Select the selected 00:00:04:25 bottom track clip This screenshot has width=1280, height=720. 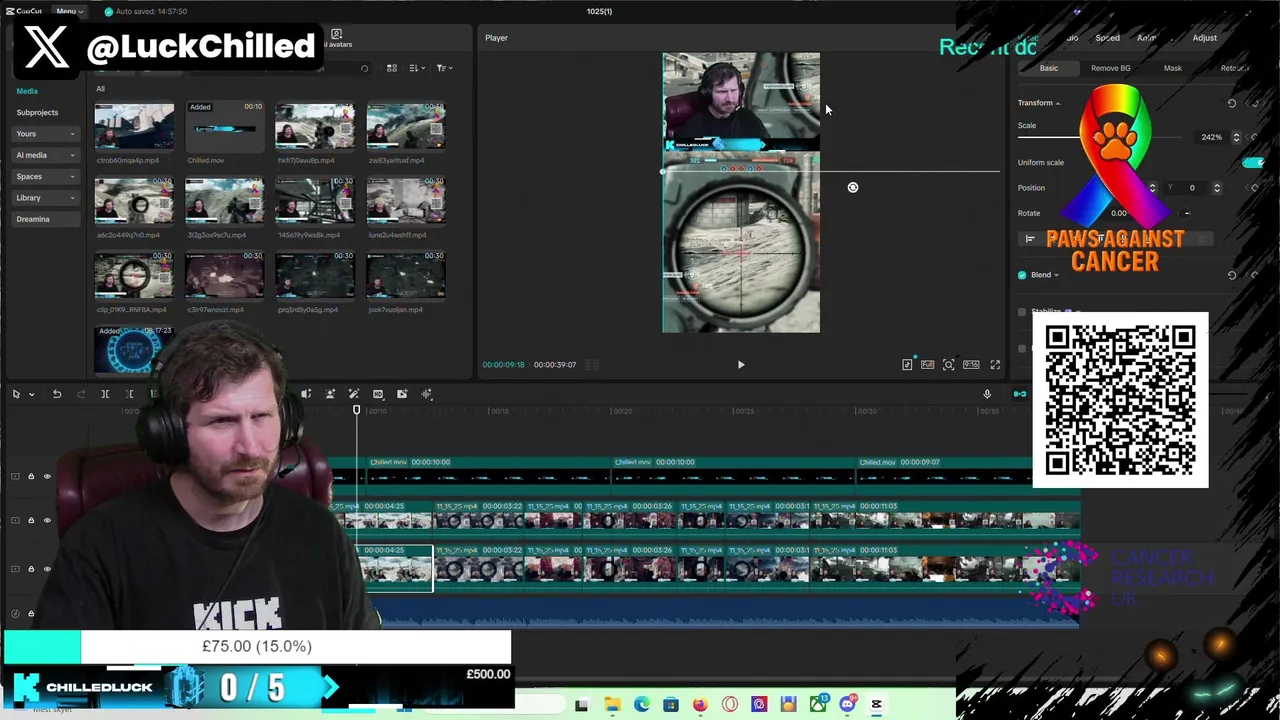tap(396, 568)
